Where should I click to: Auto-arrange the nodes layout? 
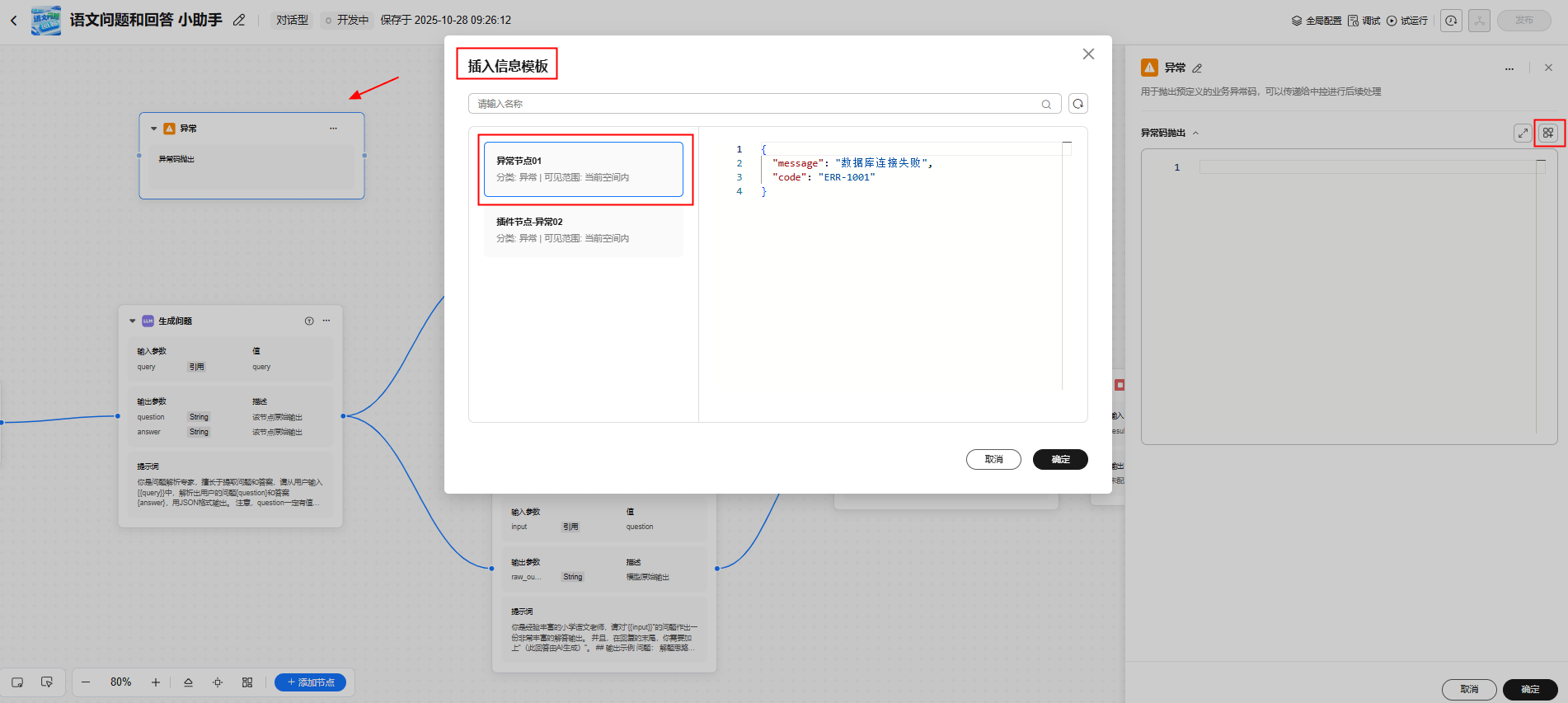click(x=247, y=682)
